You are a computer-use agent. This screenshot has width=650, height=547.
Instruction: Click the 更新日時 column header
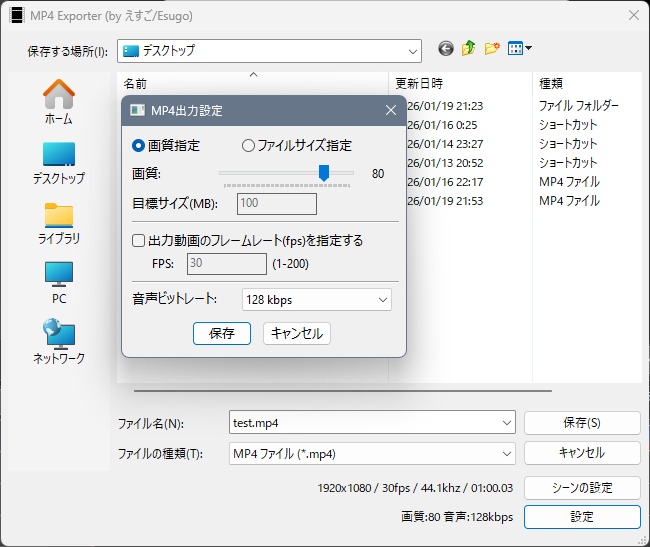coord(419,84)
